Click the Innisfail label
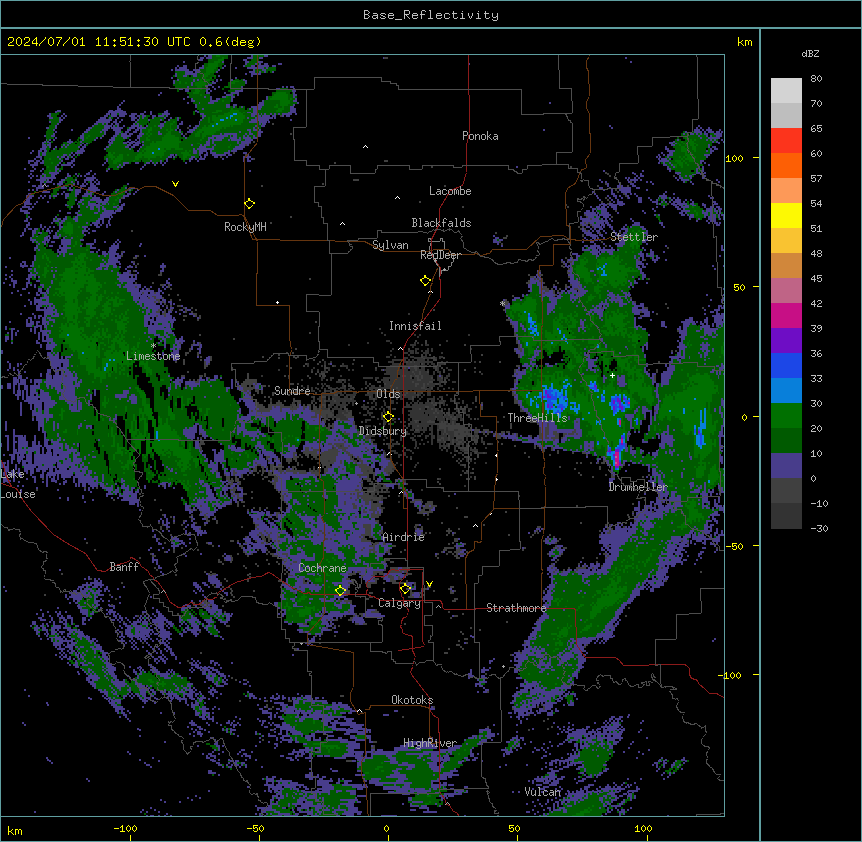862x842 pixels. (x=415, y=326)
